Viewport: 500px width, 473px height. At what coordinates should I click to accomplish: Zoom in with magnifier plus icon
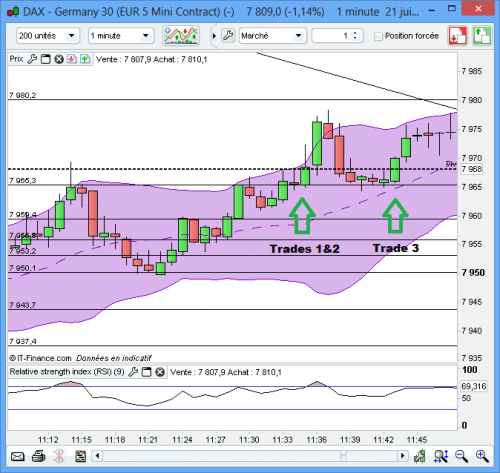tap(482, 456)
